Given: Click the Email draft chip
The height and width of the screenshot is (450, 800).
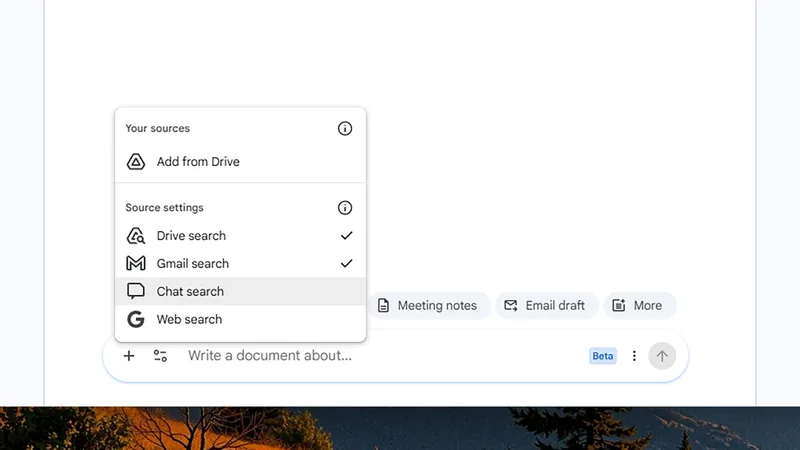Looking at the screenshot, I should pos(546,306).
